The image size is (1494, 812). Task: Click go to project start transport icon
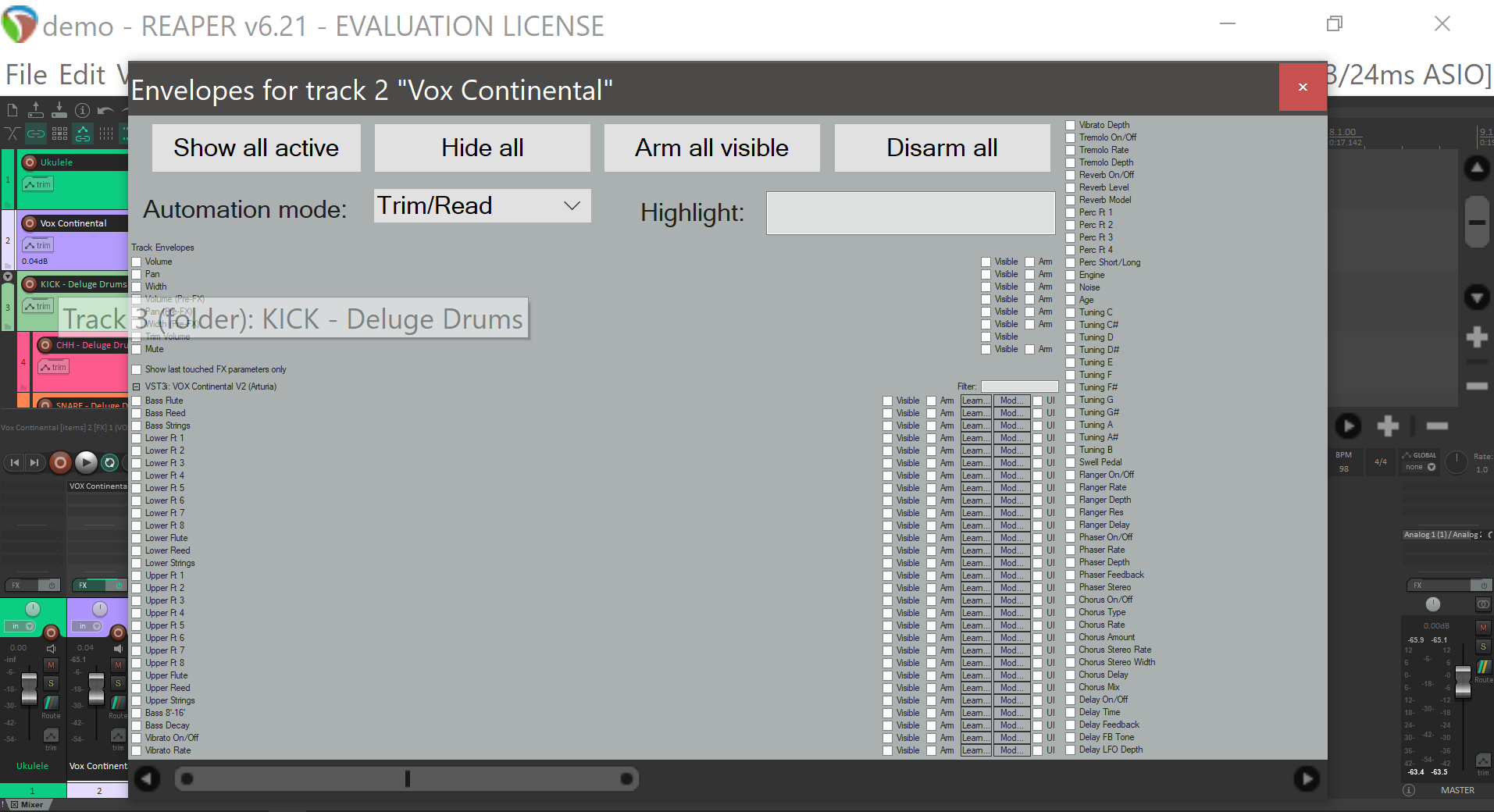click(x=14, y=463)
